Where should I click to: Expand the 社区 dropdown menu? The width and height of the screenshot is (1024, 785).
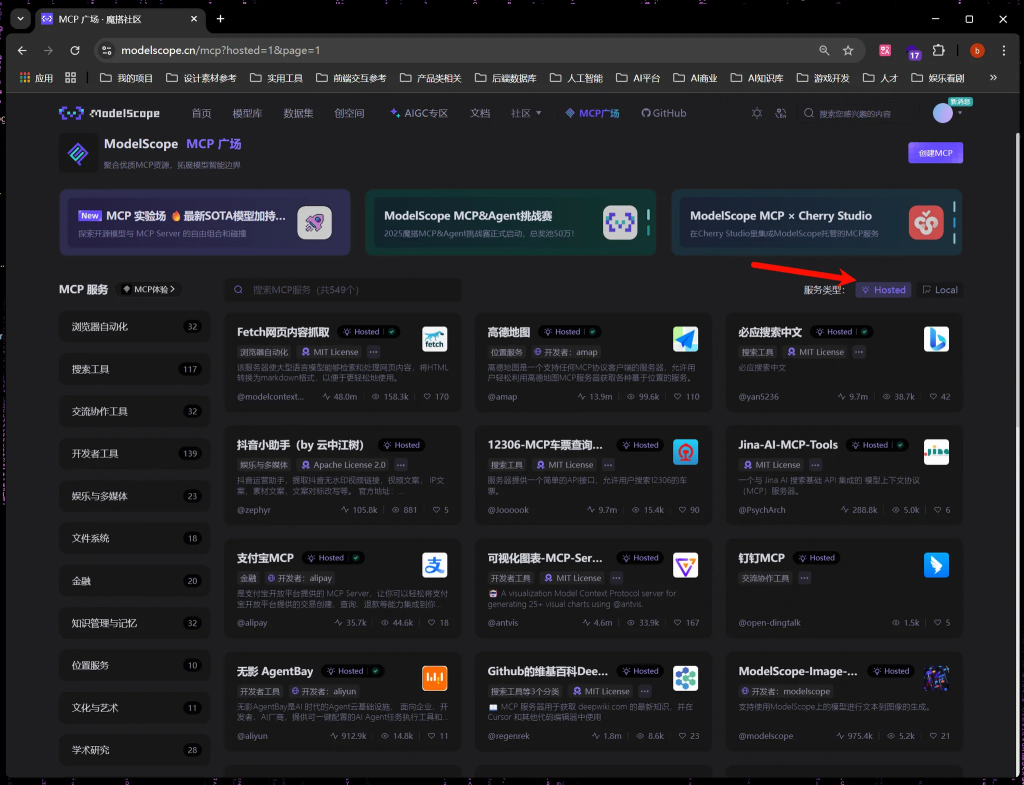(526, 113)
